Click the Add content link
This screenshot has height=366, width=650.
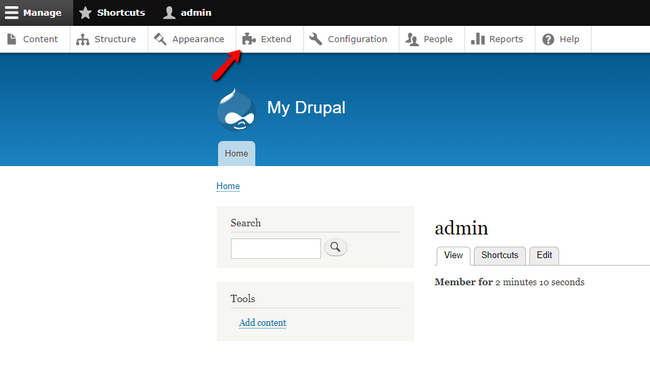pos(262,322)
